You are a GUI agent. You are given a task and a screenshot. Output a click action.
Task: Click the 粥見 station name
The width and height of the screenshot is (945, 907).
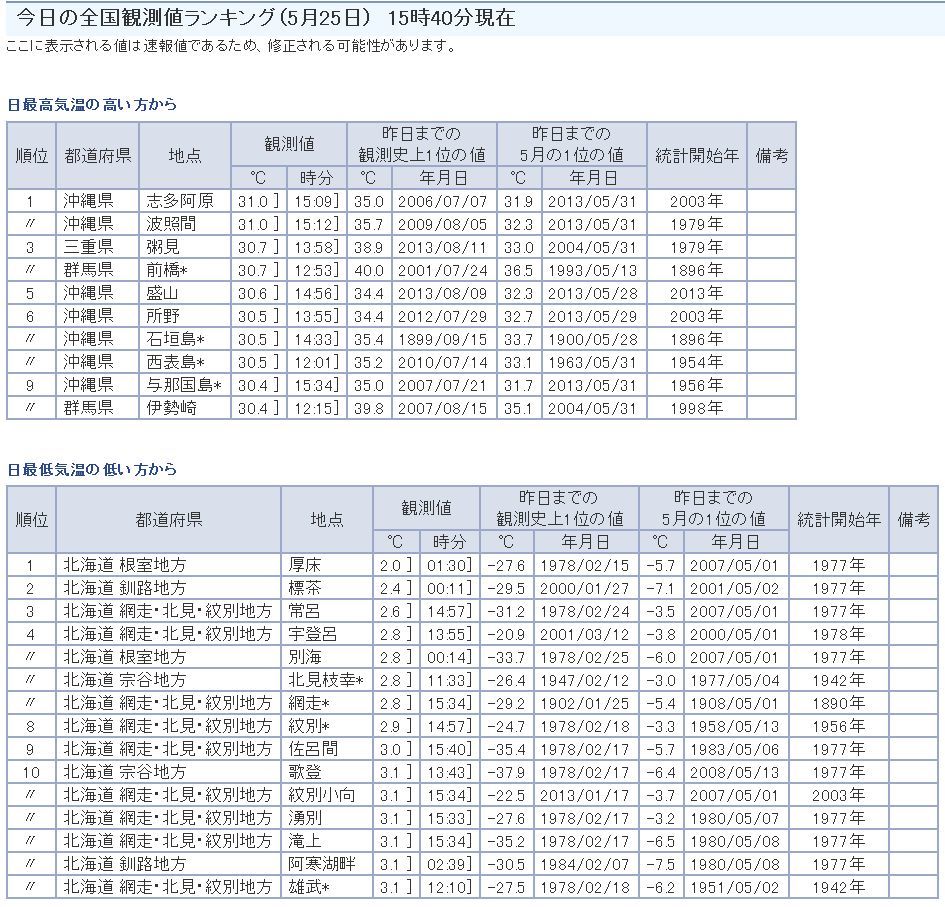coord(162,246)
